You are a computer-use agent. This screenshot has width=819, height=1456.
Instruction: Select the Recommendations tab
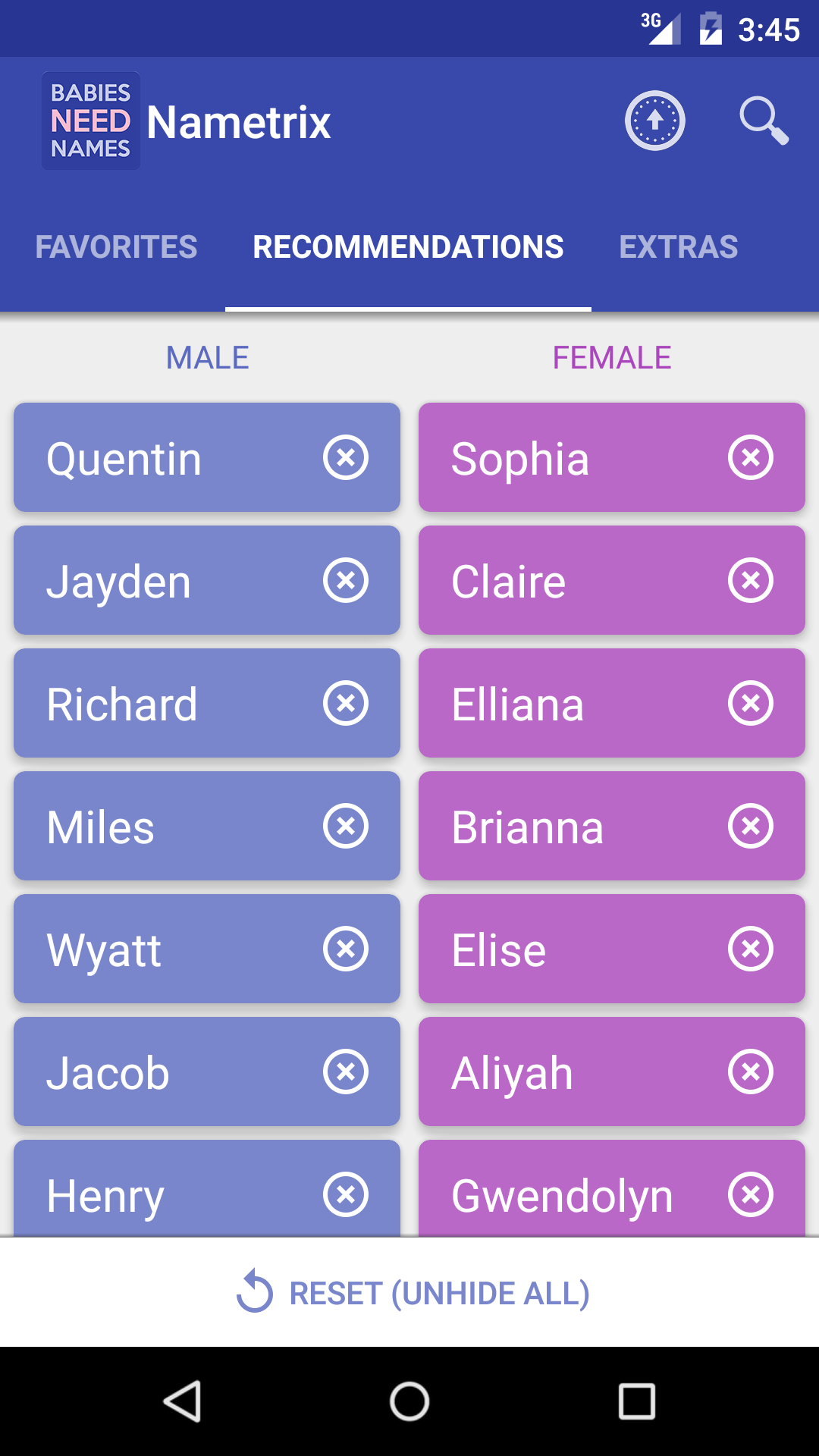coord(408,247)
